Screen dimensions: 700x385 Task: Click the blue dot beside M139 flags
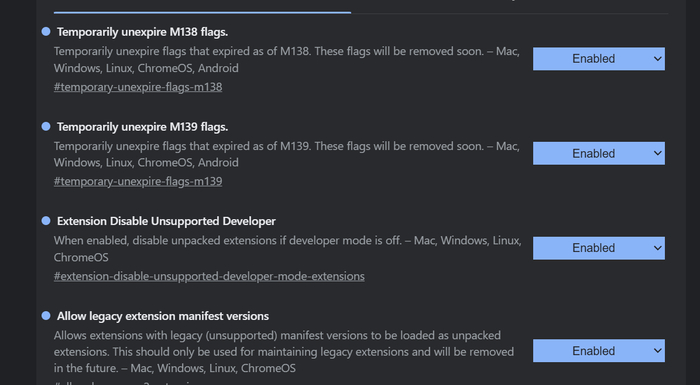point(46,126)
